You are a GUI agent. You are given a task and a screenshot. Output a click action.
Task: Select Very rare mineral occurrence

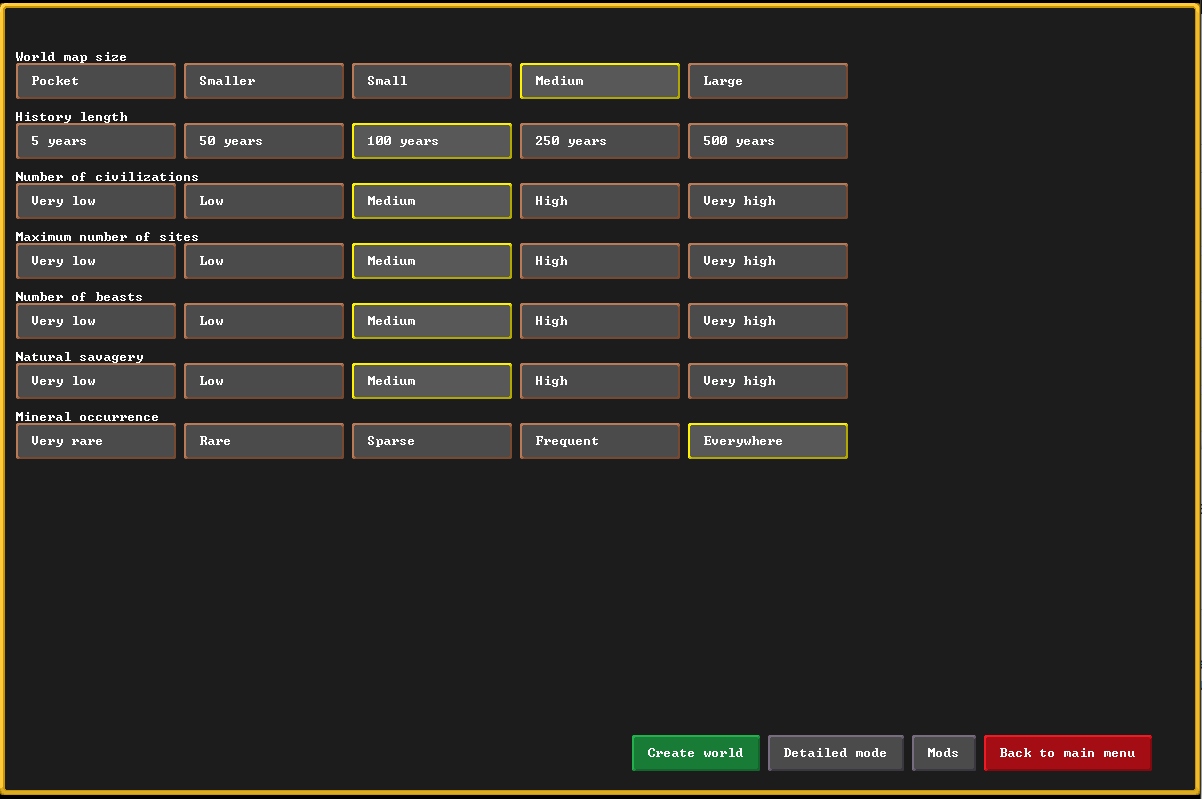(96, 441)
